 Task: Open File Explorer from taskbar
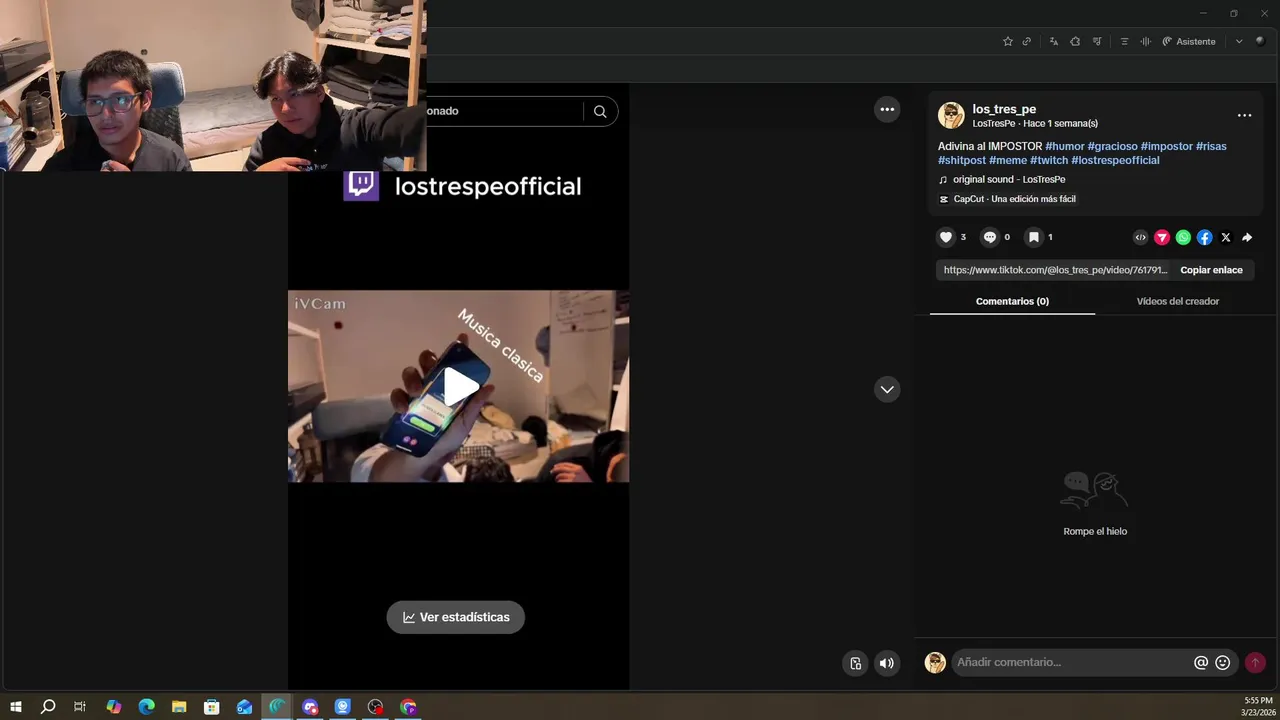(x=179, y=707)
